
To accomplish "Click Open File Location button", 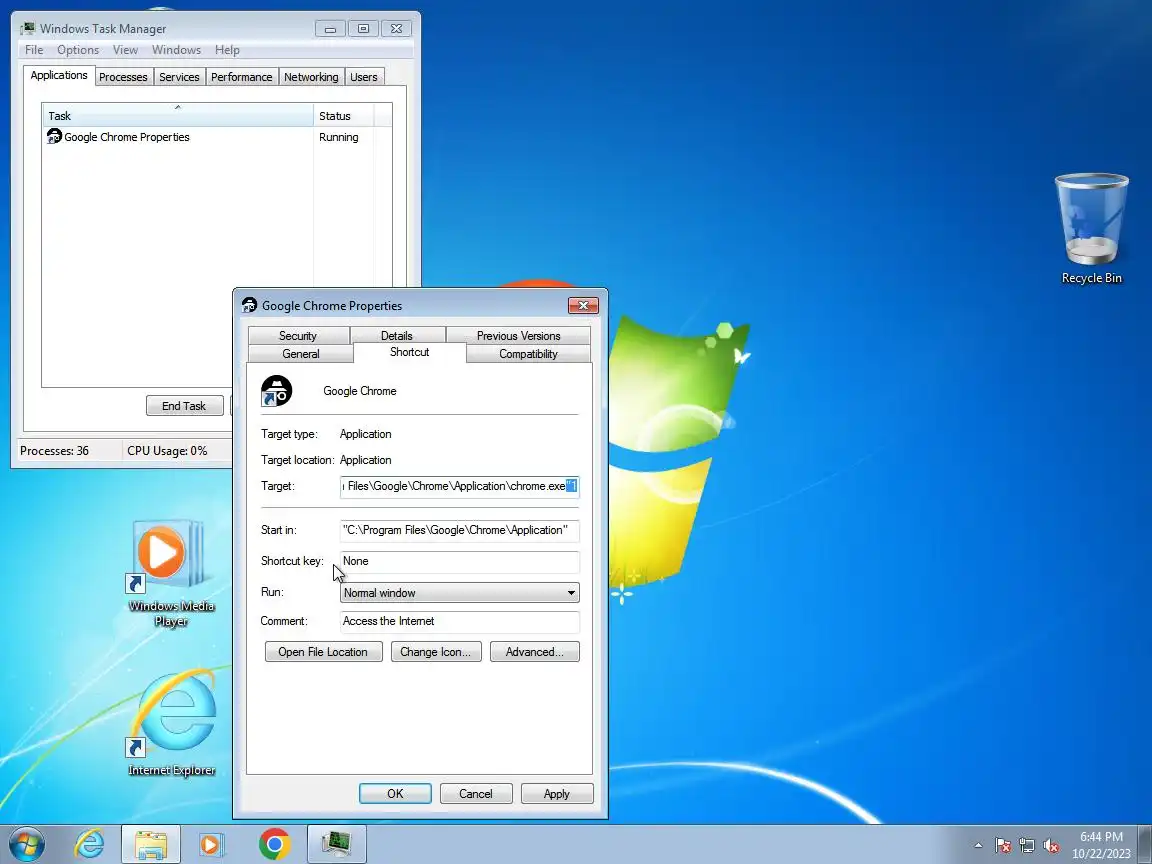I will coord(323,652).
